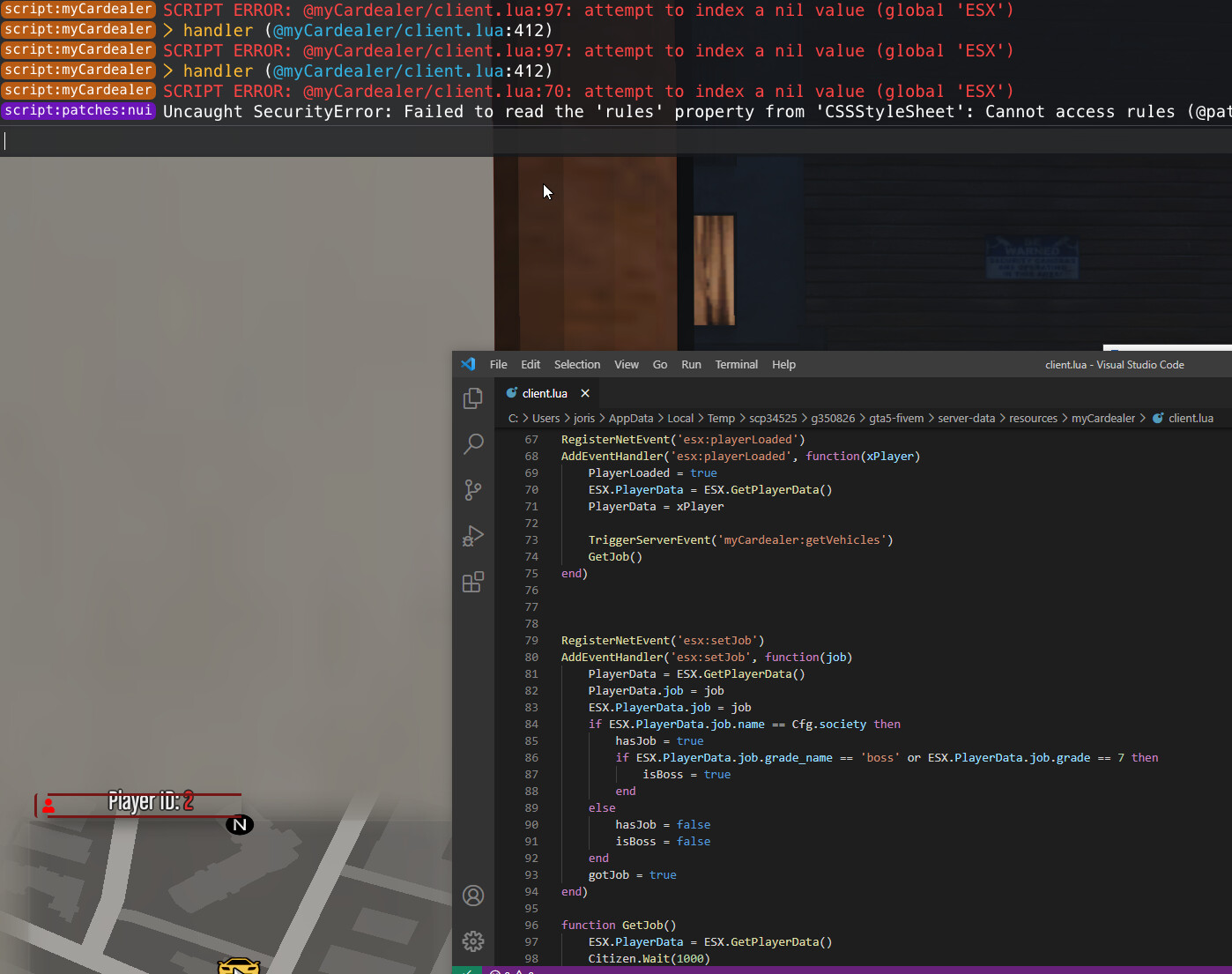Open the Manage gear menu
Screen dimensions: 1232x974
coord(473,941)
